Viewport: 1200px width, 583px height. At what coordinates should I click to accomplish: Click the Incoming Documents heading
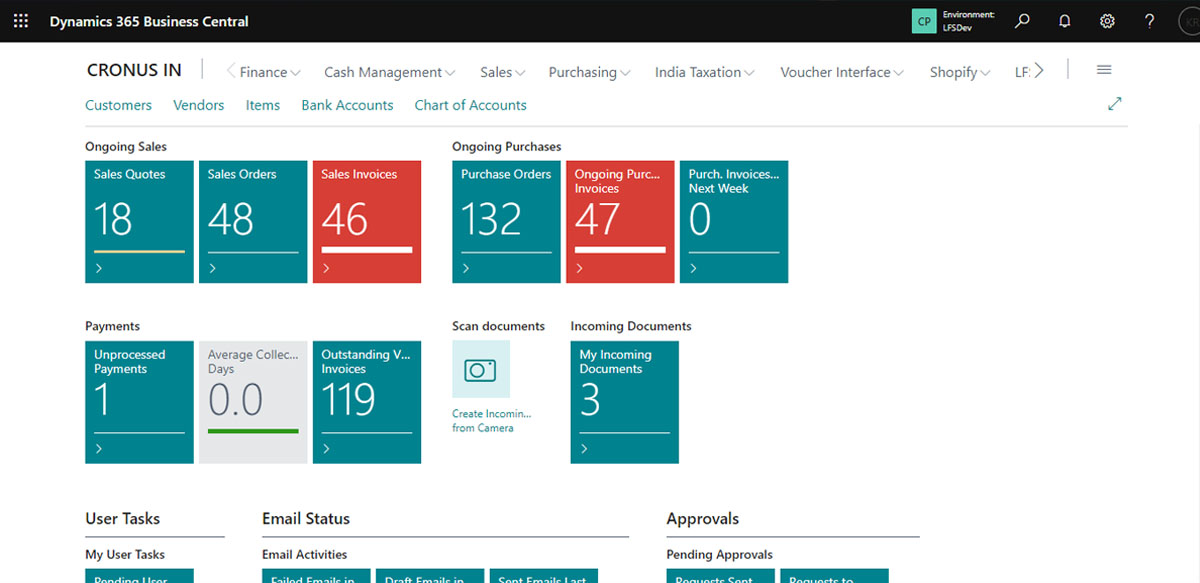(631, 326)
